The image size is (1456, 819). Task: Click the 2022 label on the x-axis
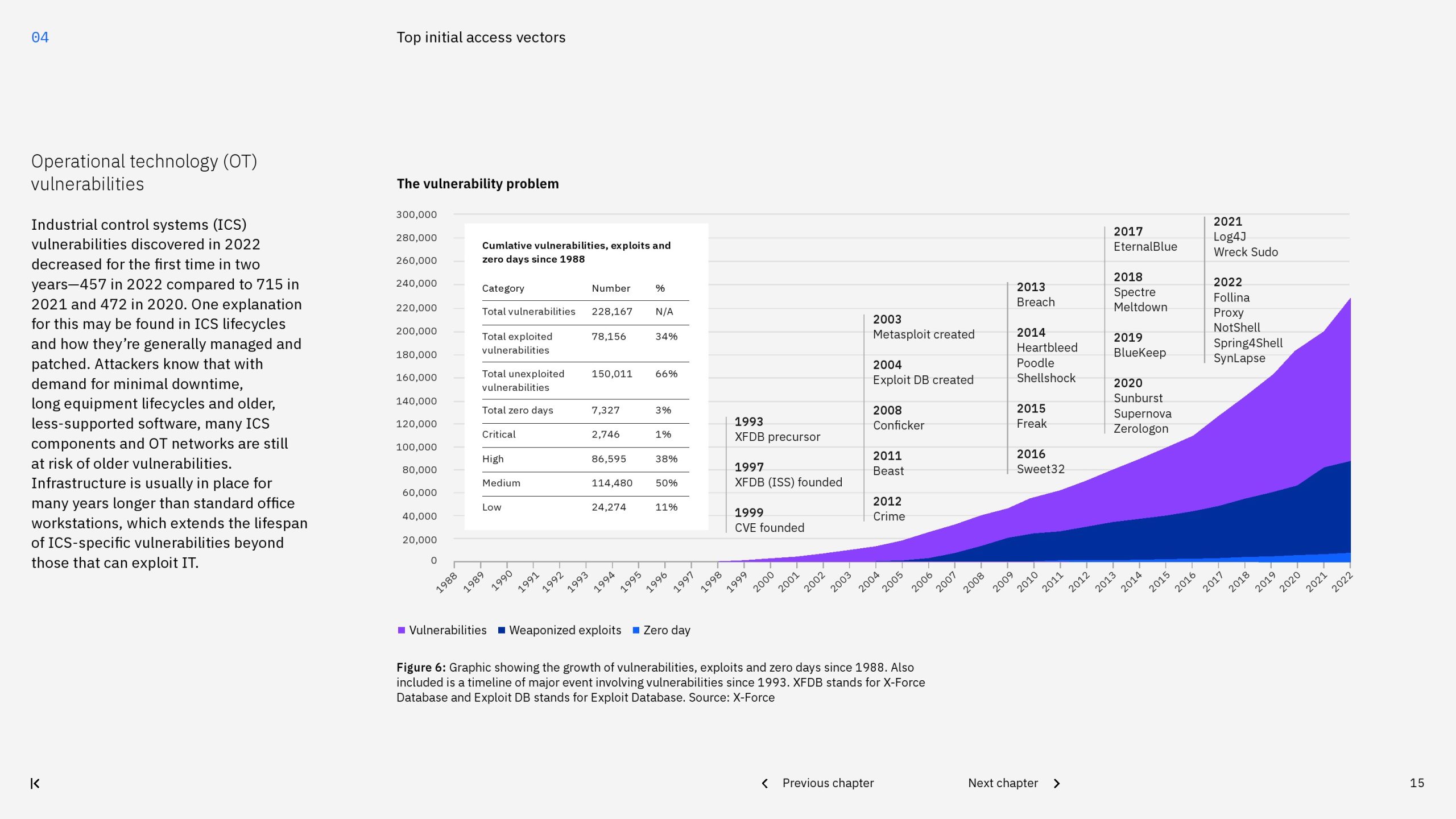point(1341,582)
